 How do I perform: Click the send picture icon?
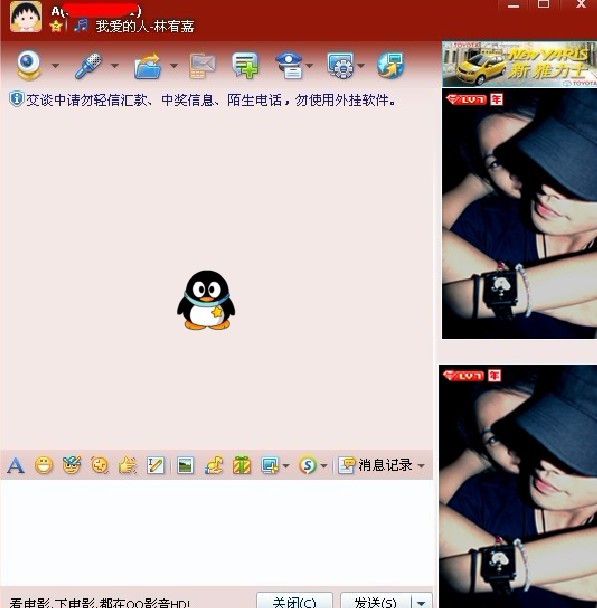(x=185, y=465)
